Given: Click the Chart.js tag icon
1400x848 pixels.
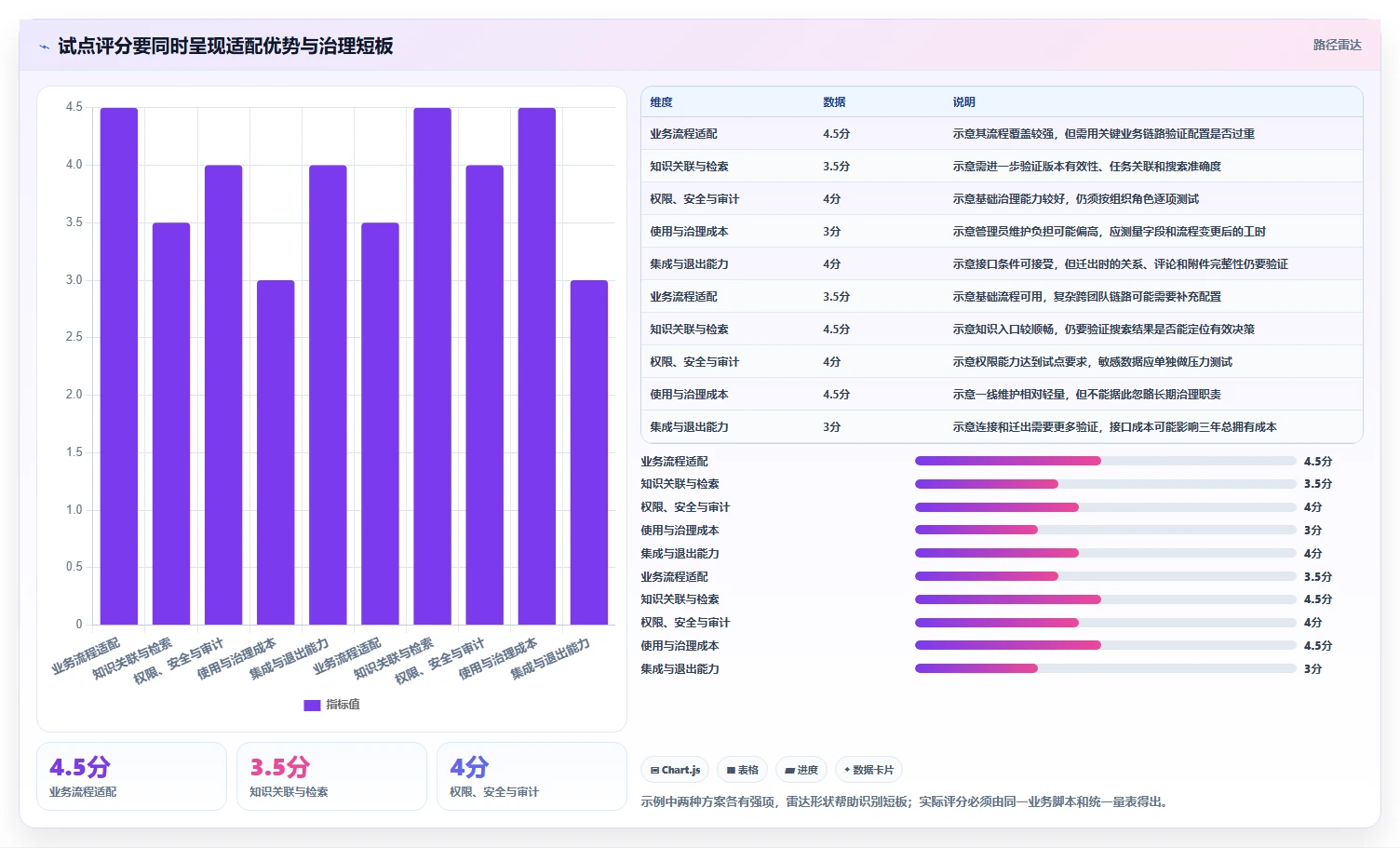Looking at the screenshot, I should (x=654, y=770).
